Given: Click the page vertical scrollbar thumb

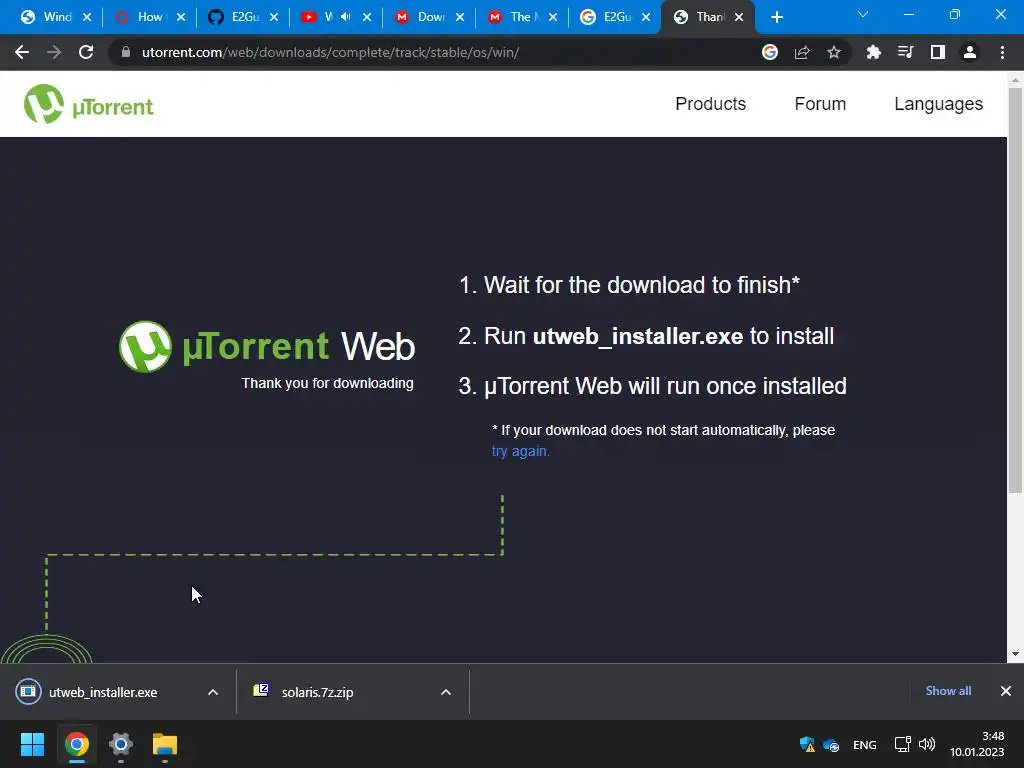Looking at the screenshot, I should [x=1015, y=291].
